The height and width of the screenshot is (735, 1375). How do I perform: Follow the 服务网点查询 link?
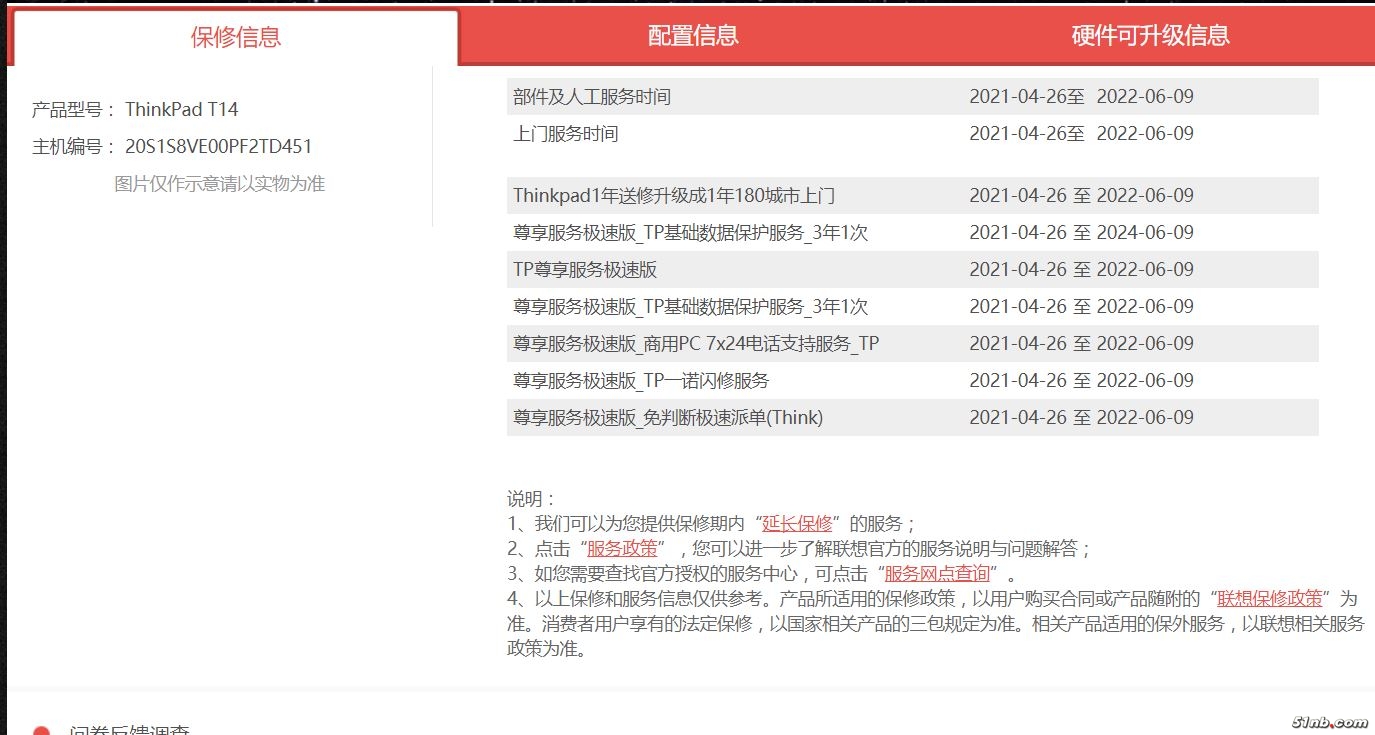(937, 573)
